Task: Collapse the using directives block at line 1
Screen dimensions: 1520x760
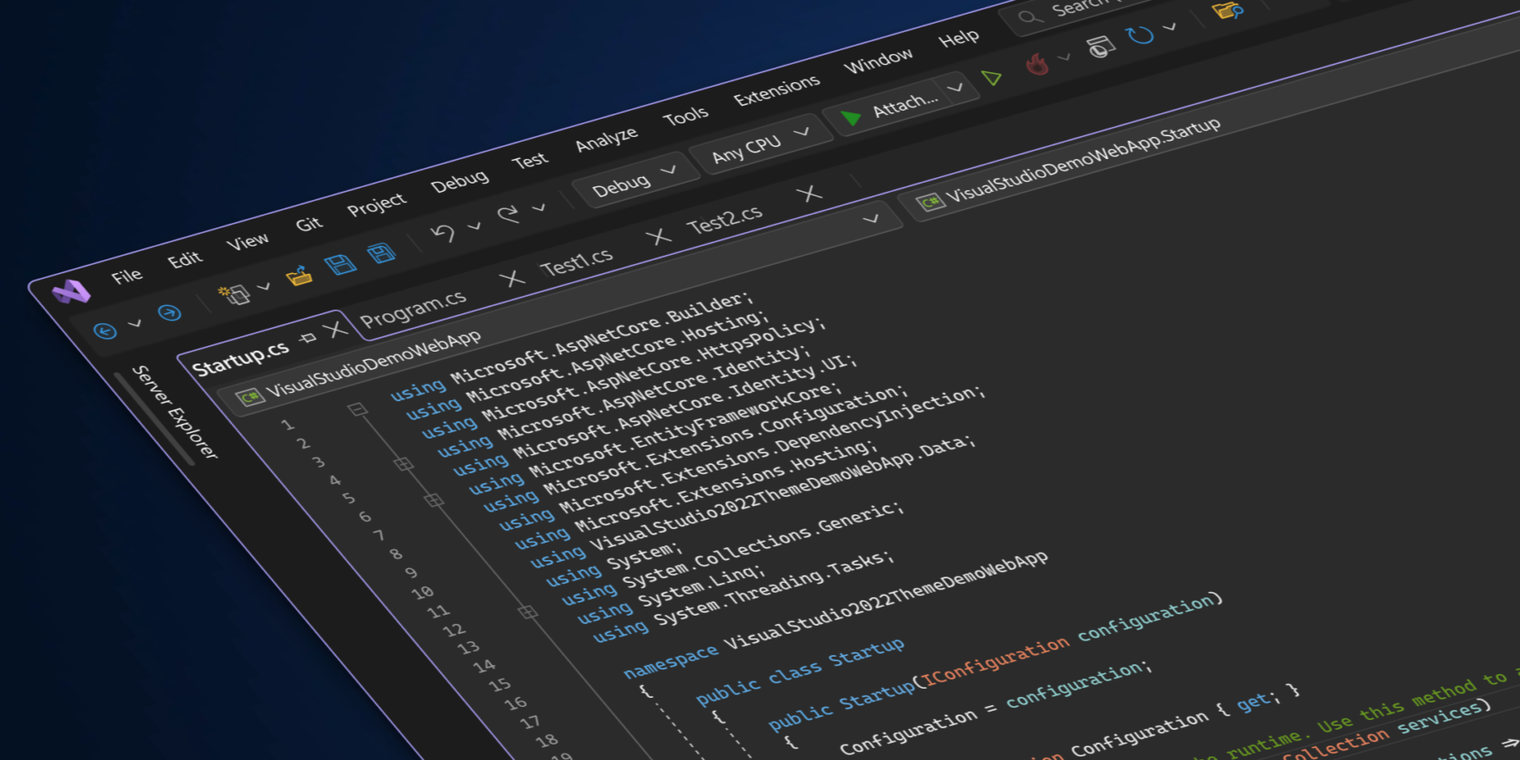Action: (x=357, y=409)
